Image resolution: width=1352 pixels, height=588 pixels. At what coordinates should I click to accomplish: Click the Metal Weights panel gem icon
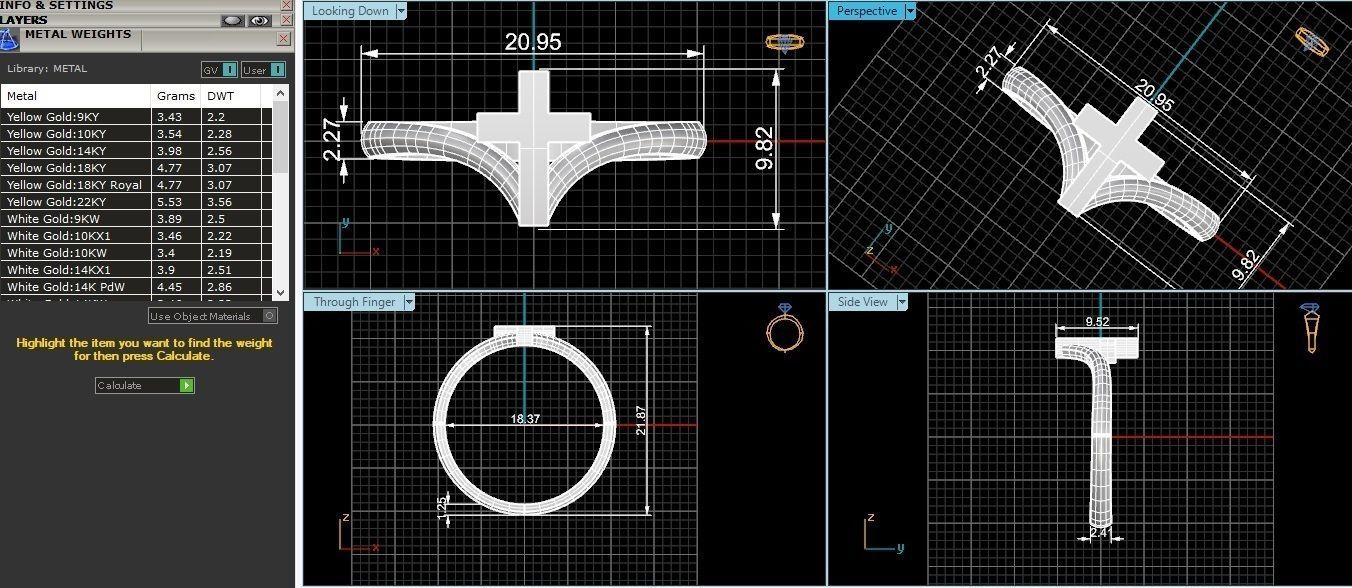pos(9,39)
